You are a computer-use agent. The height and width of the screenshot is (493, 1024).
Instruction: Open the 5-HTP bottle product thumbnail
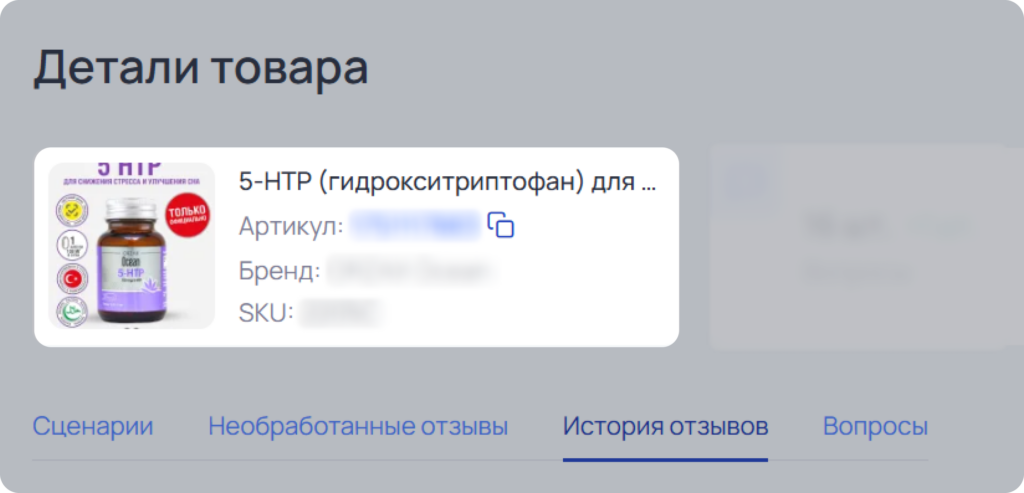tap(132, 246)
